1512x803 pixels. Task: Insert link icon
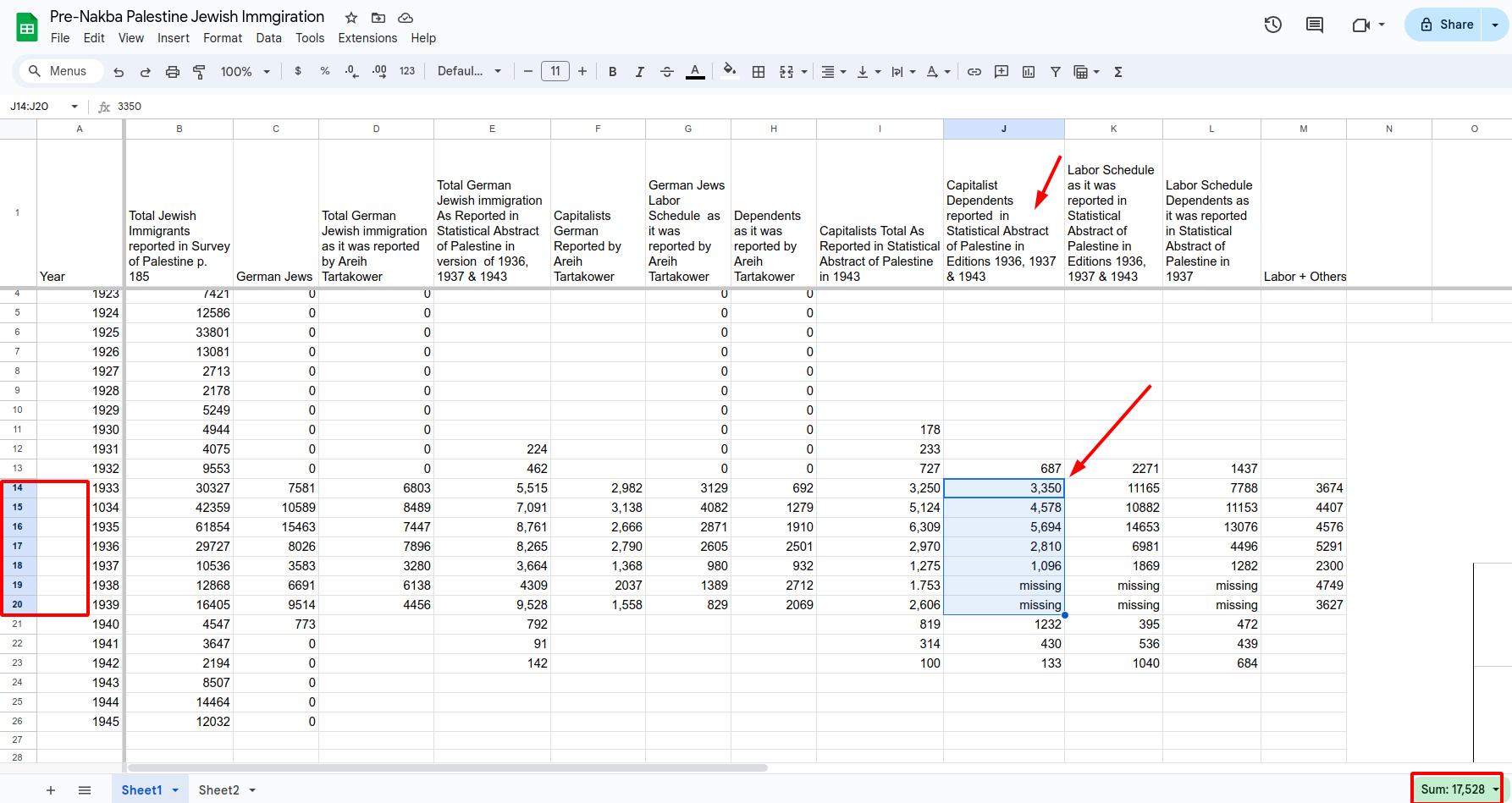point(974,72)
